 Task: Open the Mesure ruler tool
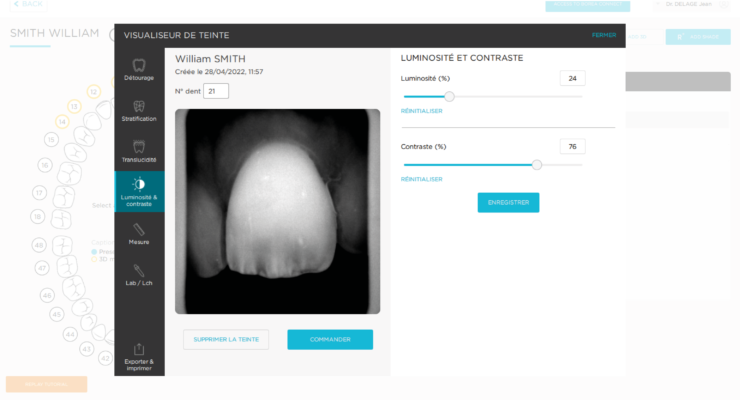click(x=139, y=234)
